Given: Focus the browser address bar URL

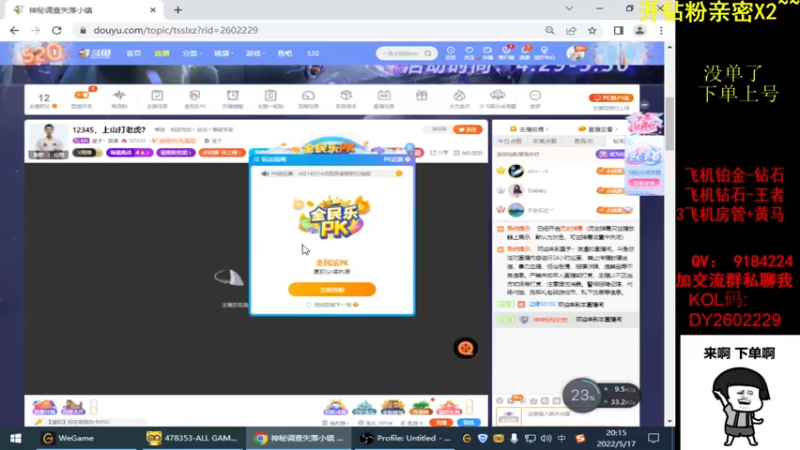Looking at the screenshot, I should pos(176,31).
